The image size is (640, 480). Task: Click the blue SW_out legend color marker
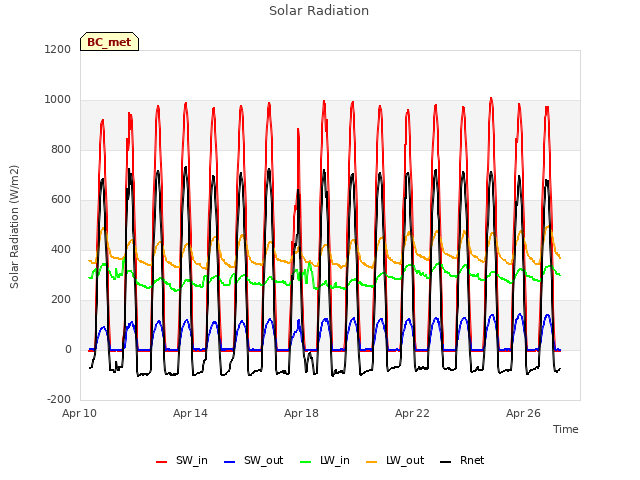230,462
